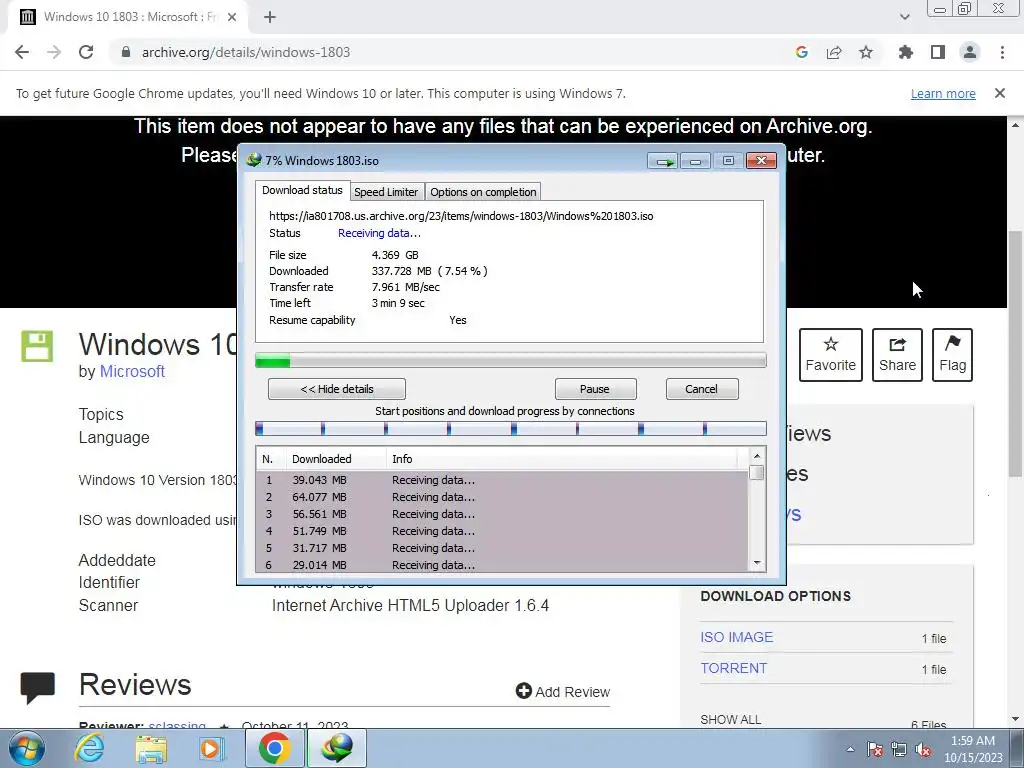The image size is (1024, 768).
Task: Open Chrome extensions puzzle icon
Action: pyautogui.click(x=905, y=52)
